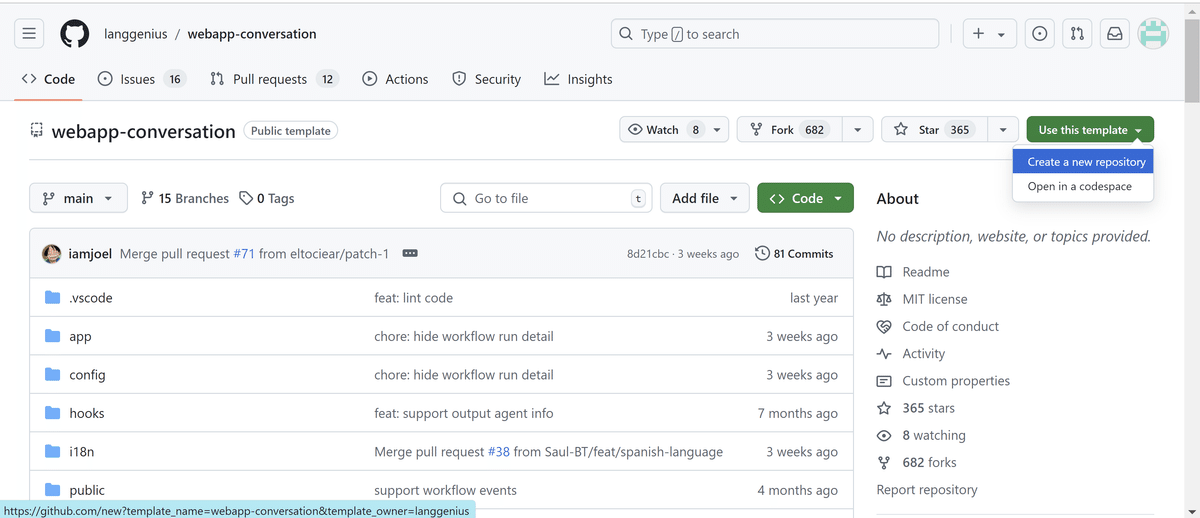Open the green Code dropdown
Viewport: 1200px width, 518px height.
(805, 198)
